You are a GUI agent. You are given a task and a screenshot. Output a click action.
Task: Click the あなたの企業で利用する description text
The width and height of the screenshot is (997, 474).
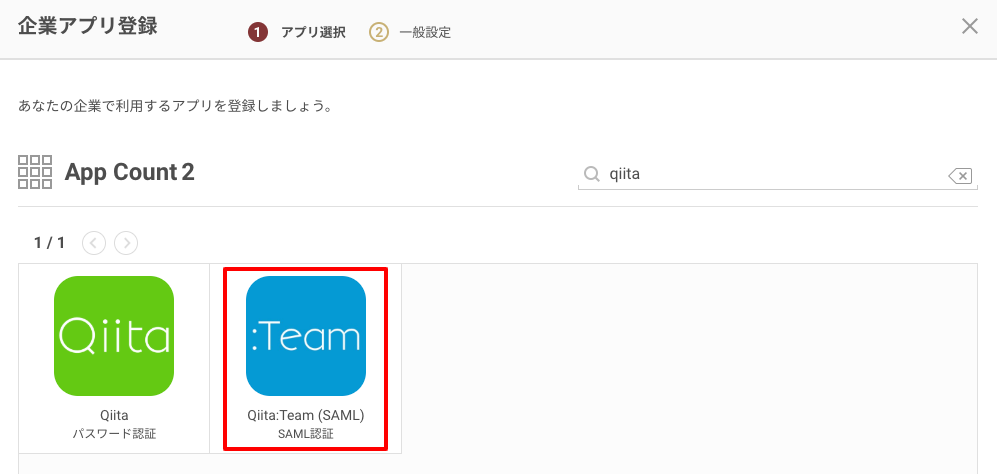pyautogui.click(x=176, y=106)
